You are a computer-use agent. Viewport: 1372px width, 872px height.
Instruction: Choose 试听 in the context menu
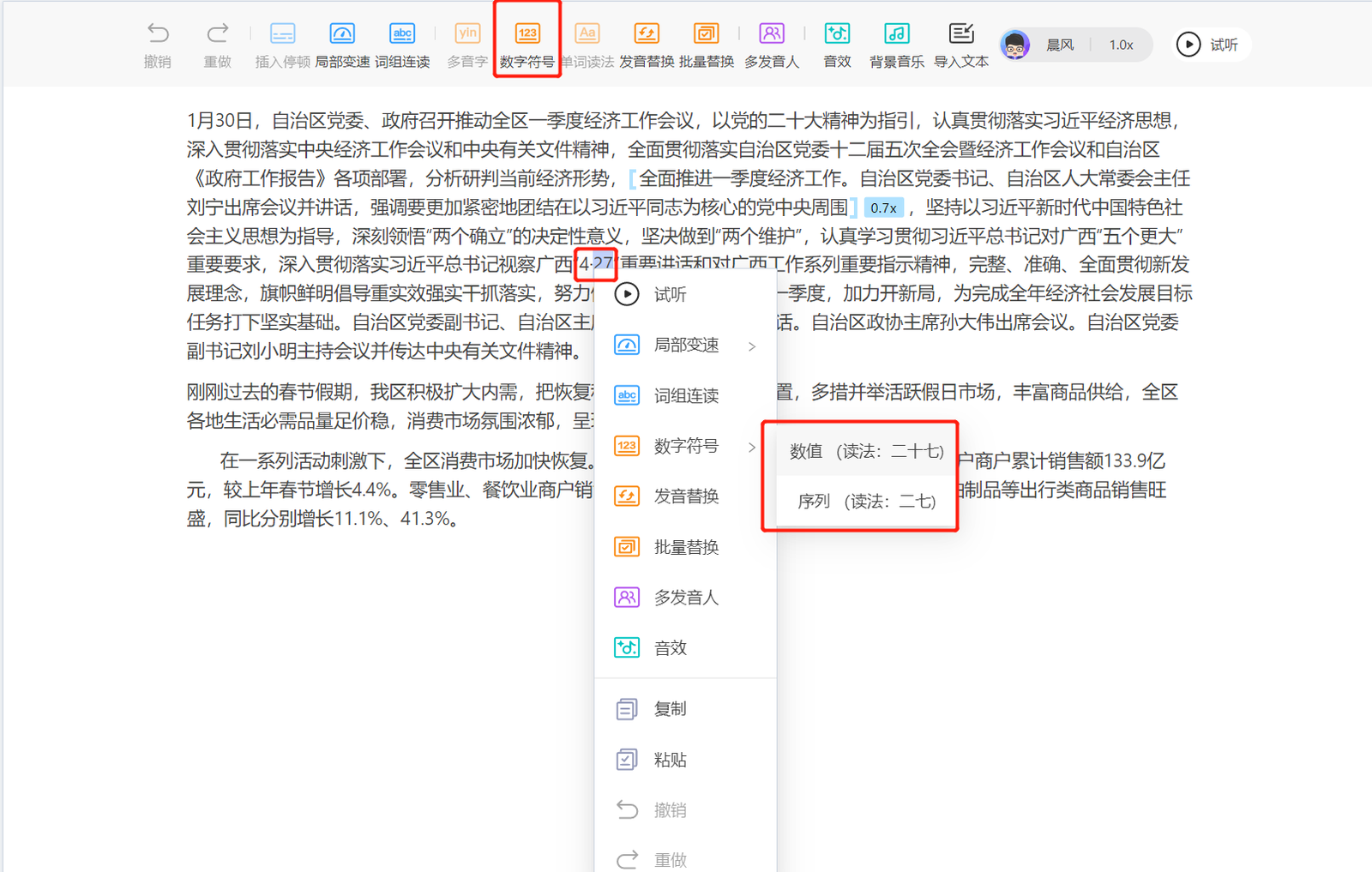[x=685, y=294]
